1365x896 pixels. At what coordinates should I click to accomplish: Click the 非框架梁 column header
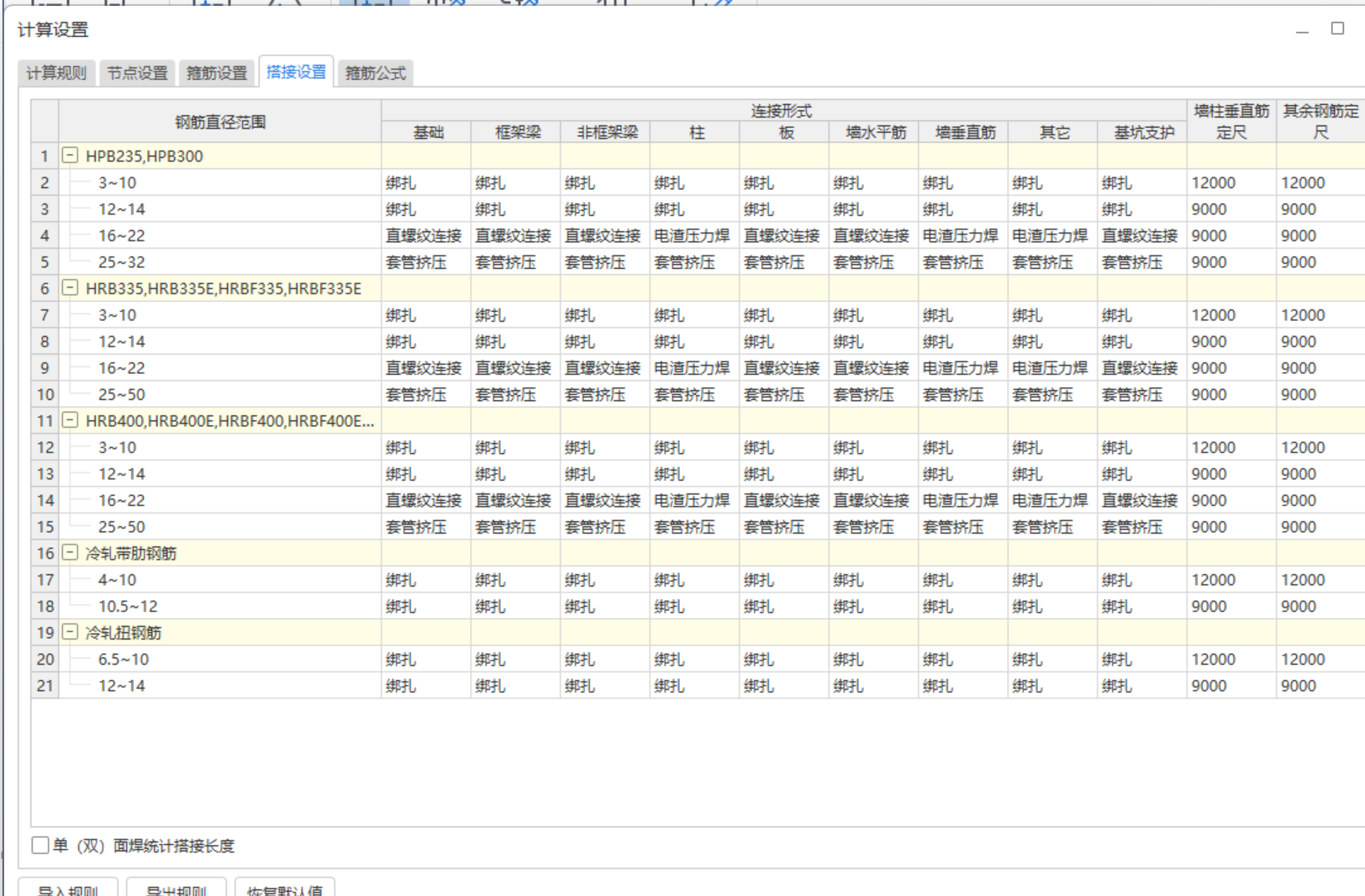pyautogui.click(x=606, y=132)
